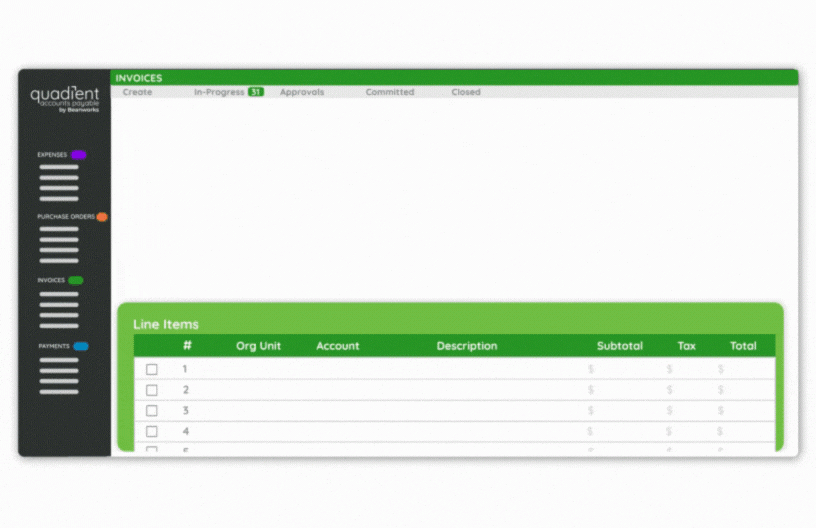Click the green Invoices sidebar badge
Image resolution: width=816 pixels, height=528 pixels.
[x=76, y=281]
